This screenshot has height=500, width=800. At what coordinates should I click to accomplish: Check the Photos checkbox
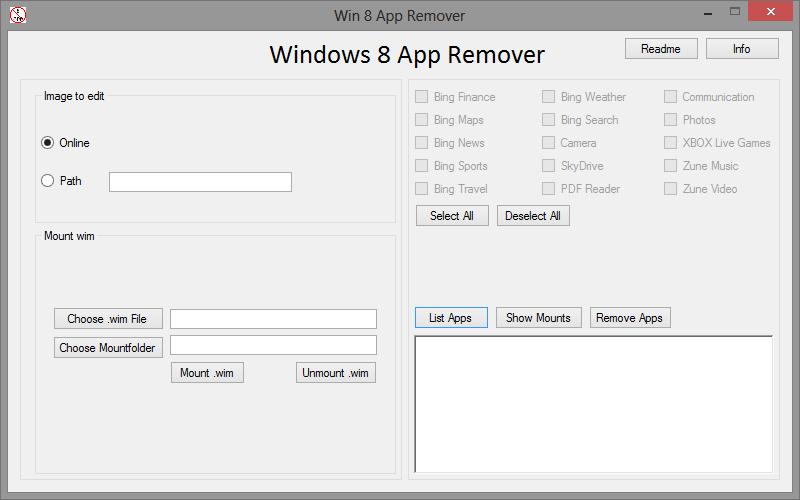[670, 119]
